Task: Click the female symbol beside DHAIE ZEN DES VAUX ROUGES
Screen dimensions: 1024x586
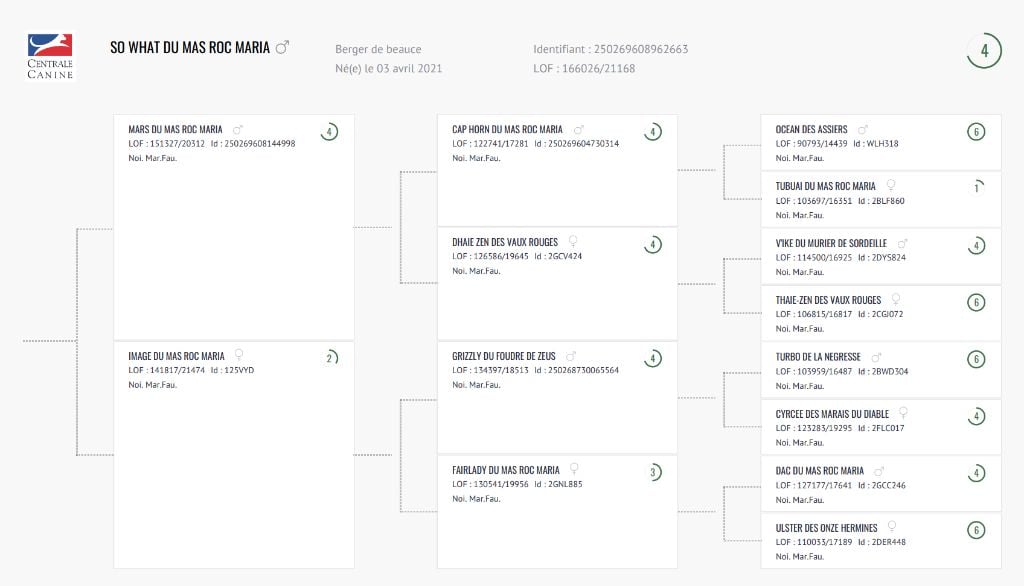Action: (x=573, y=242)
